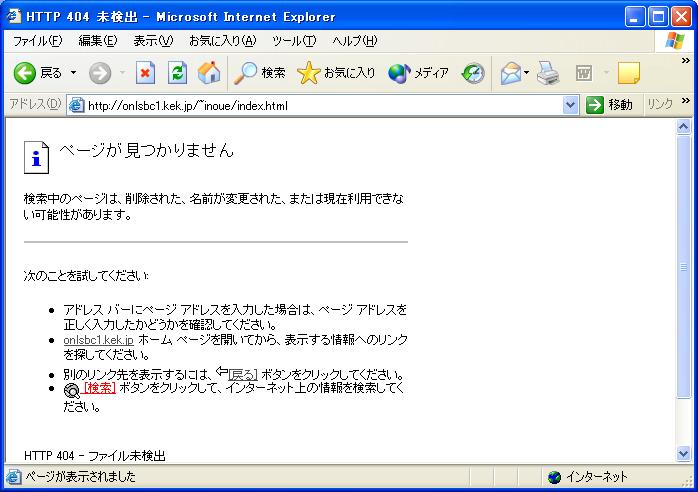Click the info document icon on page
This screenshot has height=492, width=698.
pos(36,158)
